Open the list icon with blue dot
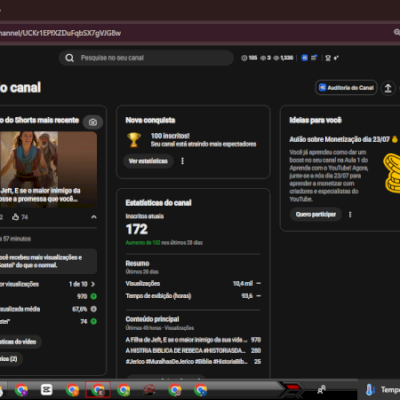 314,58
